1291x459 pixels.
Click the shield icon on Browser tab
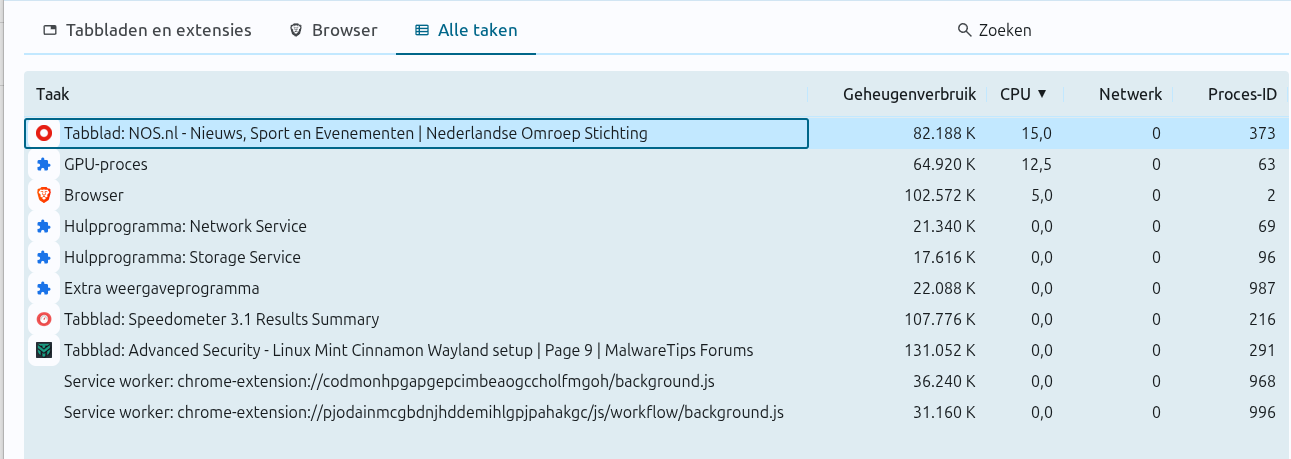point(296,30)
